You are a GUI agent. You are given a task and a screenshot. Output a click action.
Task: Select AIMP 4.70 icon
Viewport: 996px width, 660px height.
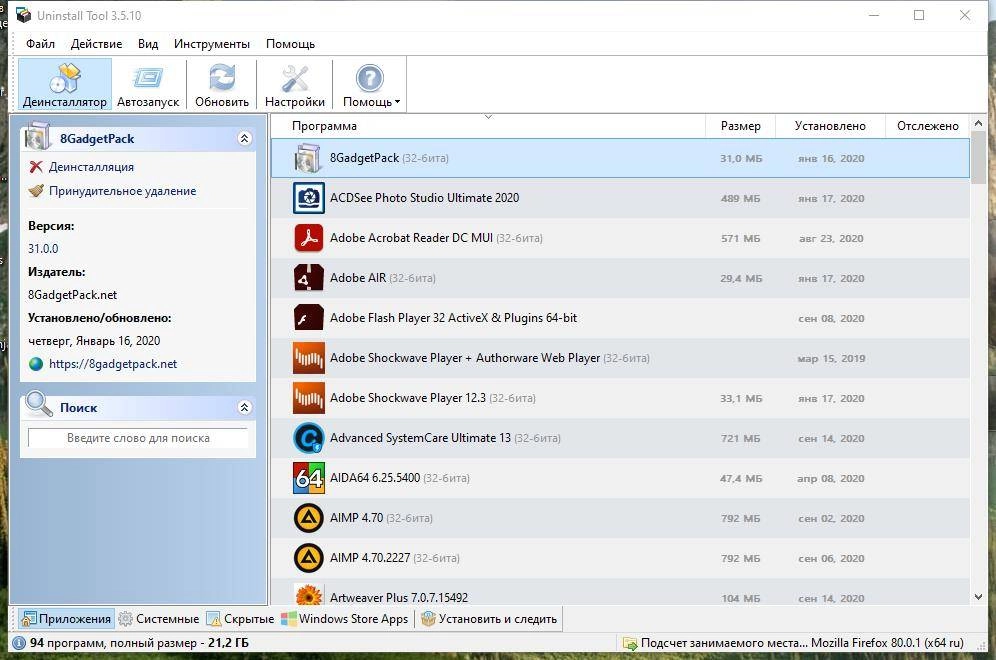click(x=309, y=518)
